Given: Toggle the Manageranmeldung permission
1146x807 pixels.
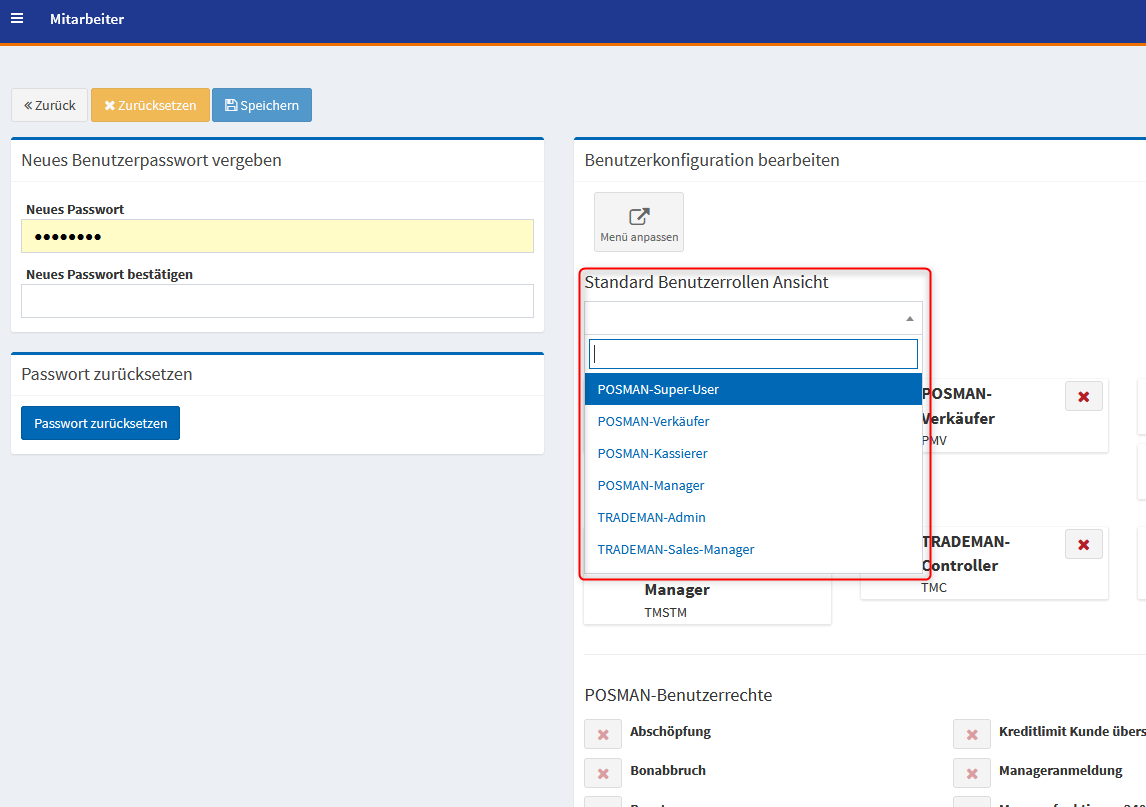Looking at the screenshot, I should coord(971,773).
